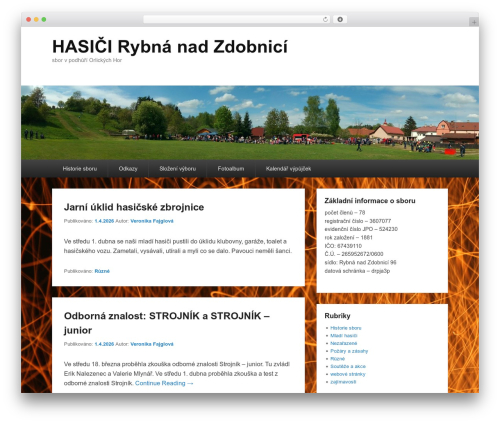Open the Kalendář výpůjček menu item

pos(288,169)
